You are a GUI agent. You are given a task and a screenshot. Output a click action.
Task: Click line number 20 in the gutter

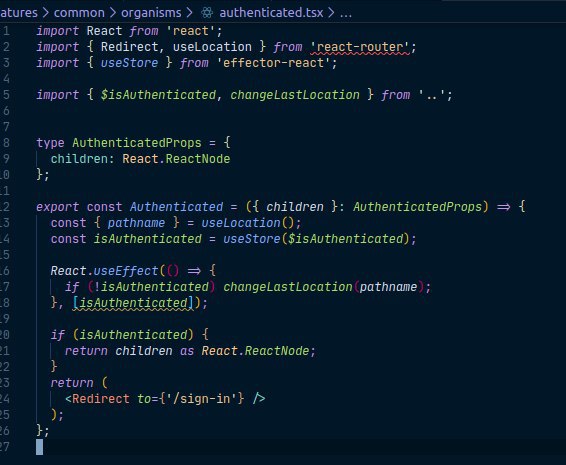5,335
